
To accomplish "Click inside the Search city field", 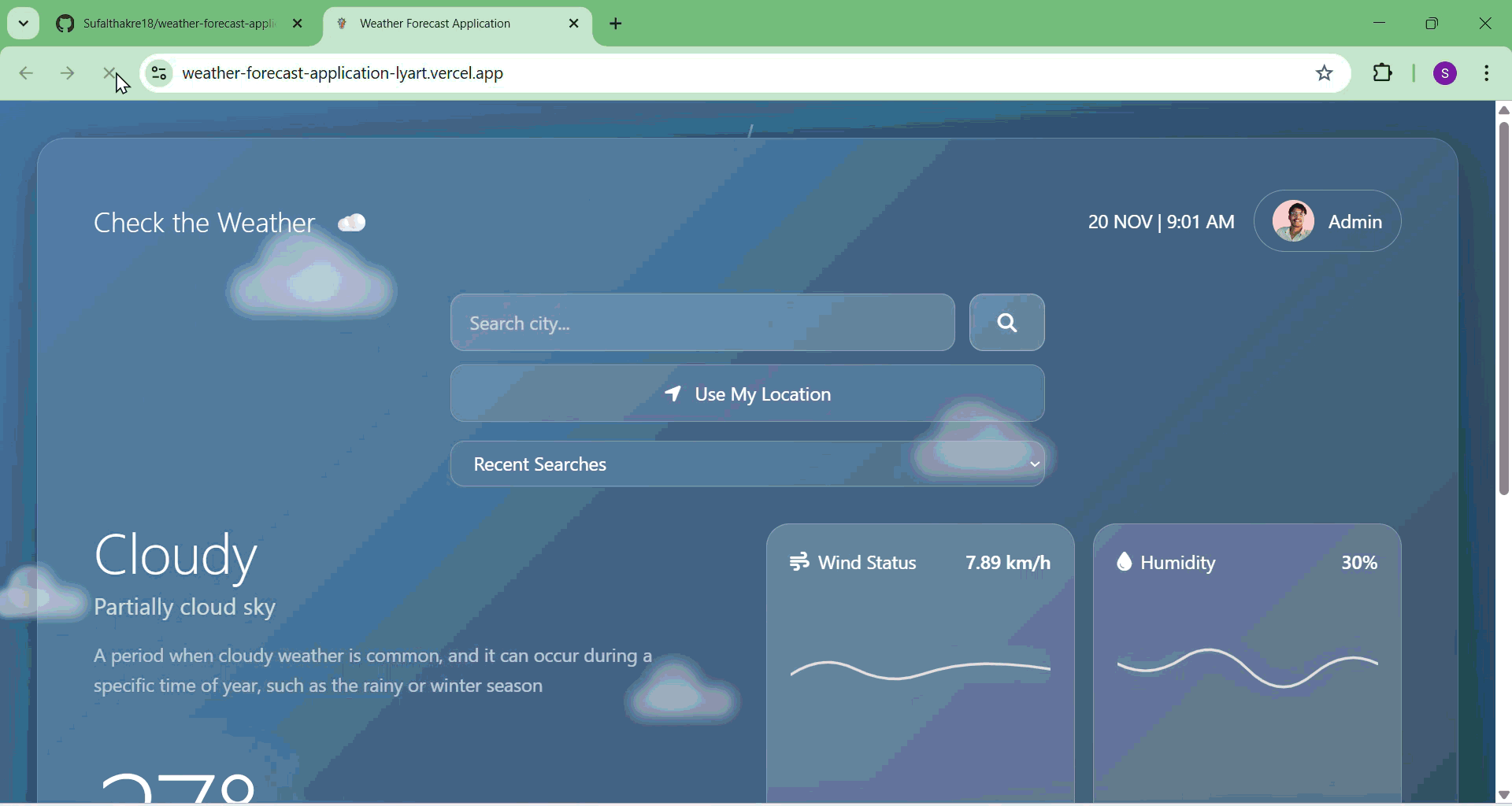I will (701, 323).
